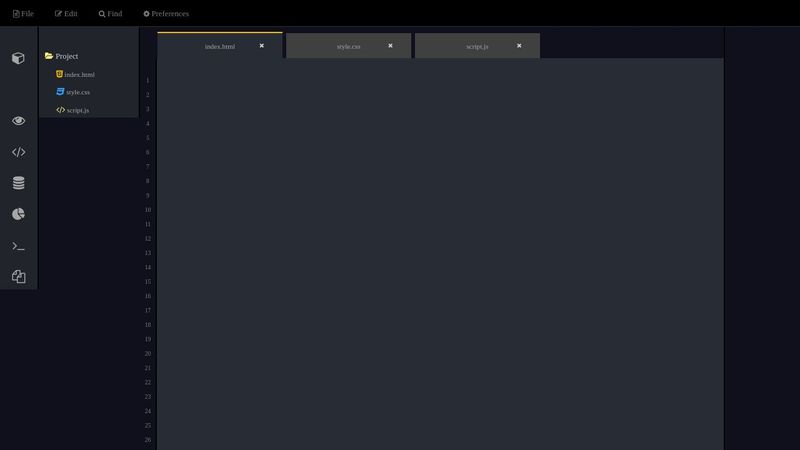Click Find in the top menu bar
This screenshot has height=450, width=800.
coord(110,14)
